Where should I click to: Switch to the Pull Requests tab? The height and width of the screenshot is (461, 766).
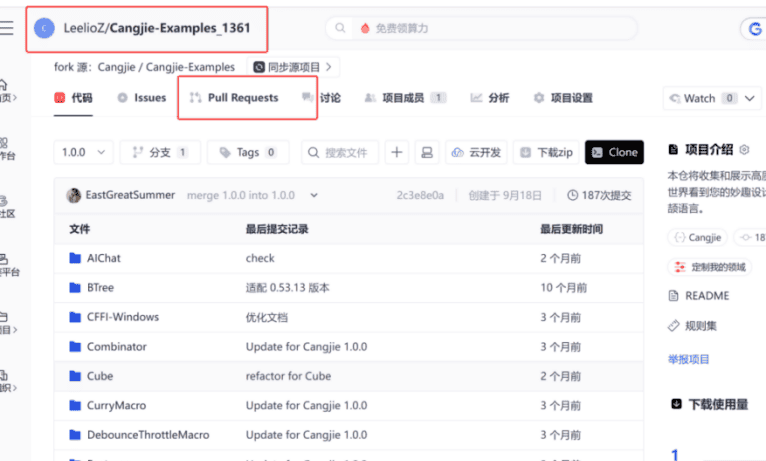[234, 98]
